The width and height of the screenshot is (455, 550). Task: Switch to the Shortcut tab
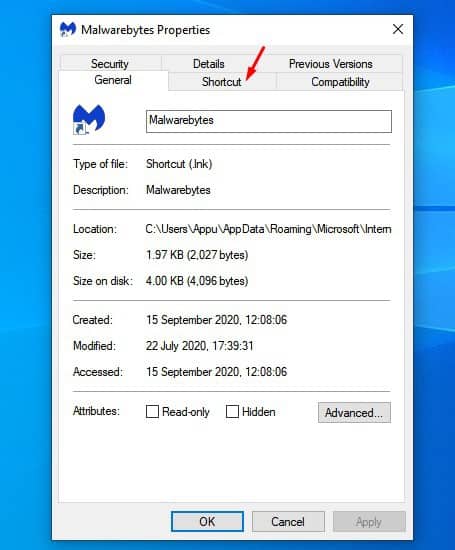click(222, 82)
